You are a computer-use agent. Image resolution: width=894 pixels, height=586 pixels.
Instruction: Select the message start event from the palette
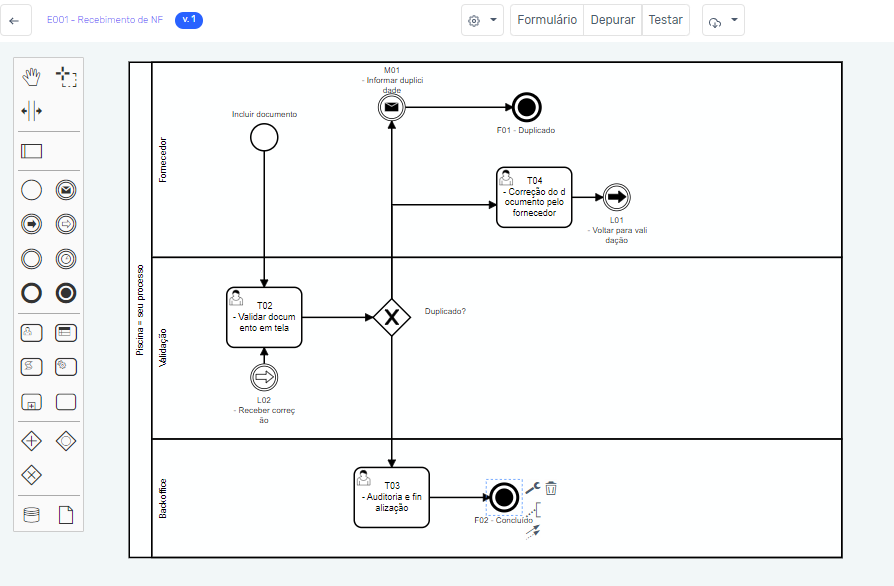(x=64, y=189)
